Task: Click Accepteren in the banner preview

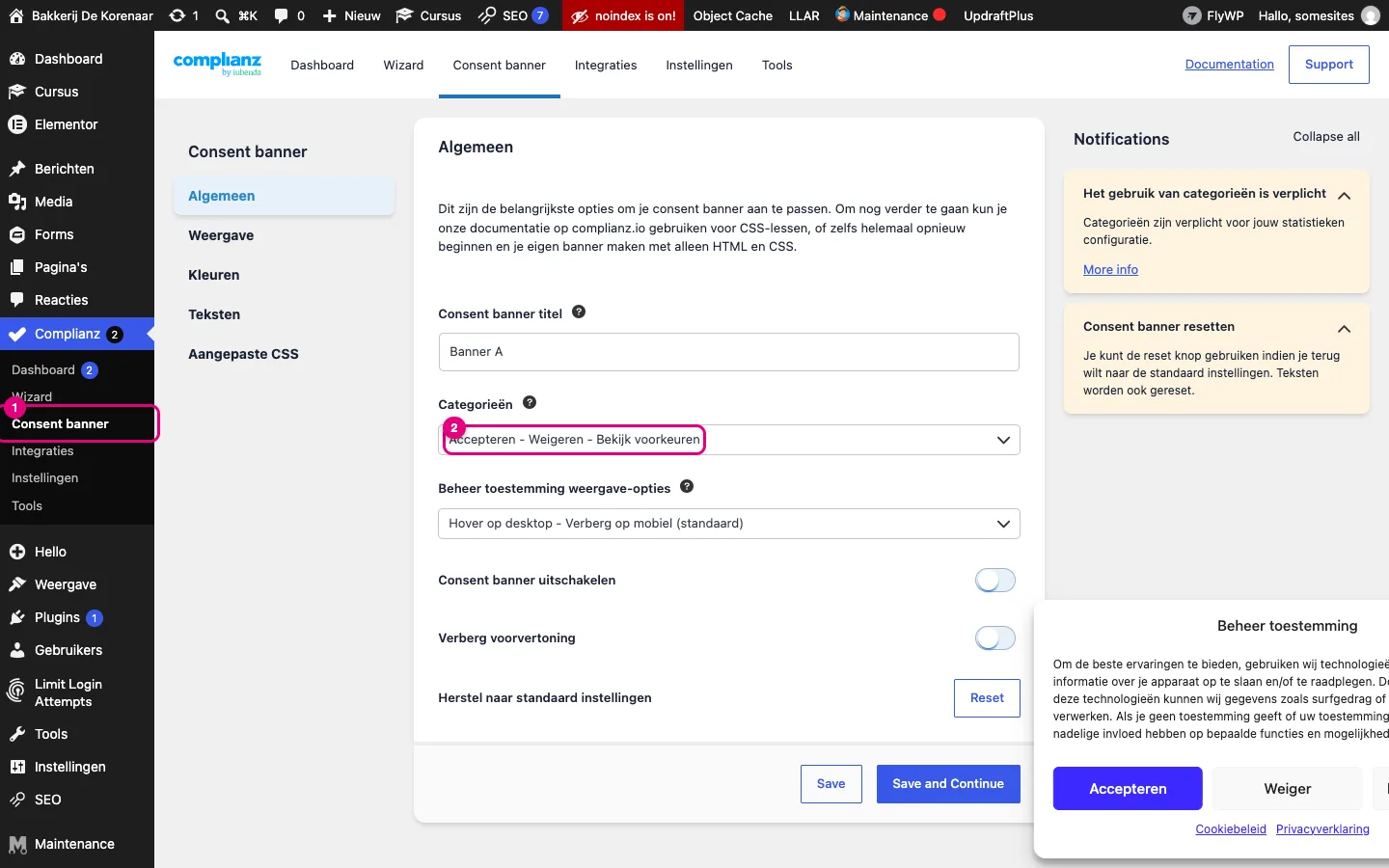Action: (1128, 789)
